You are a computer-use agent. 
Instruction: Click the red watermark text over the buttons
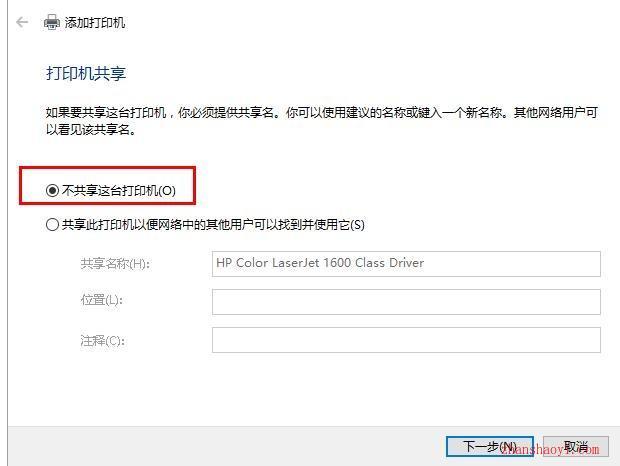550,449
